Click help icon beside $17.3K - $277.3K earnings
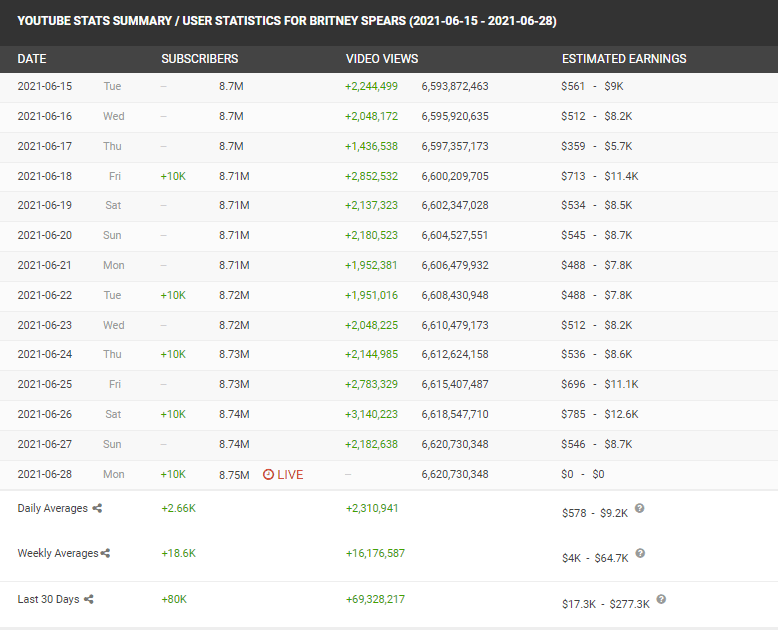This screenshot has width=778, height=630. [x=661, y=599]
